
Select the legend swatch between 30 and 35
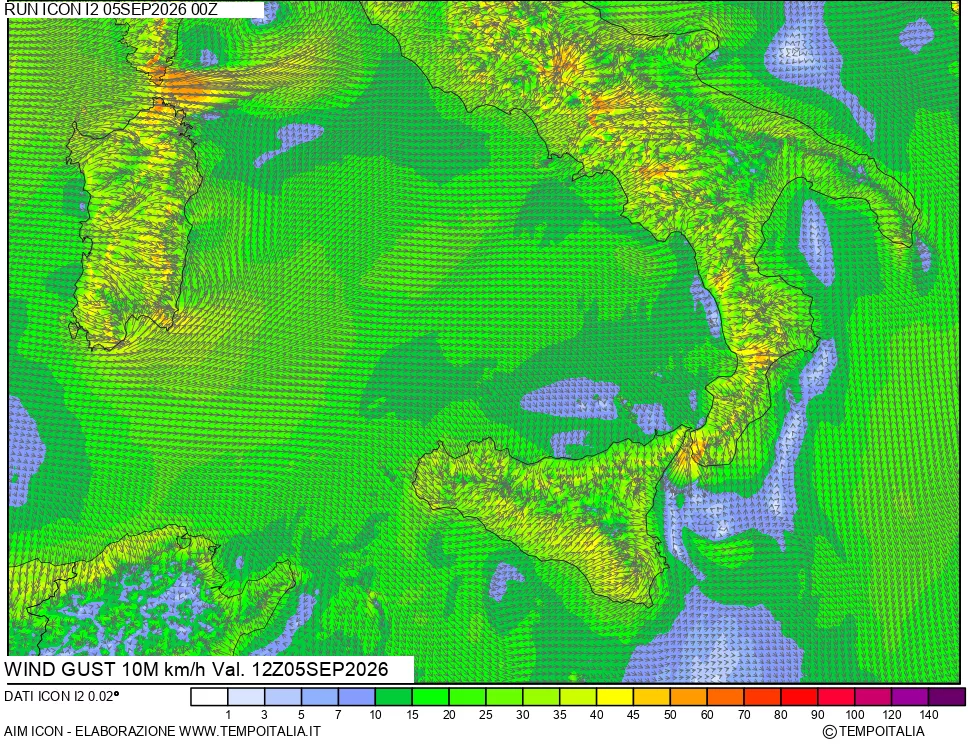[x=541, y=697]
